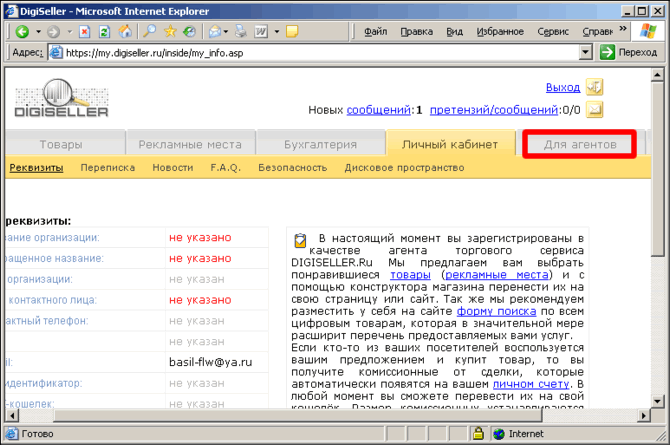
Task: Open Search with the magnifier icon
Action: (149, 31)
